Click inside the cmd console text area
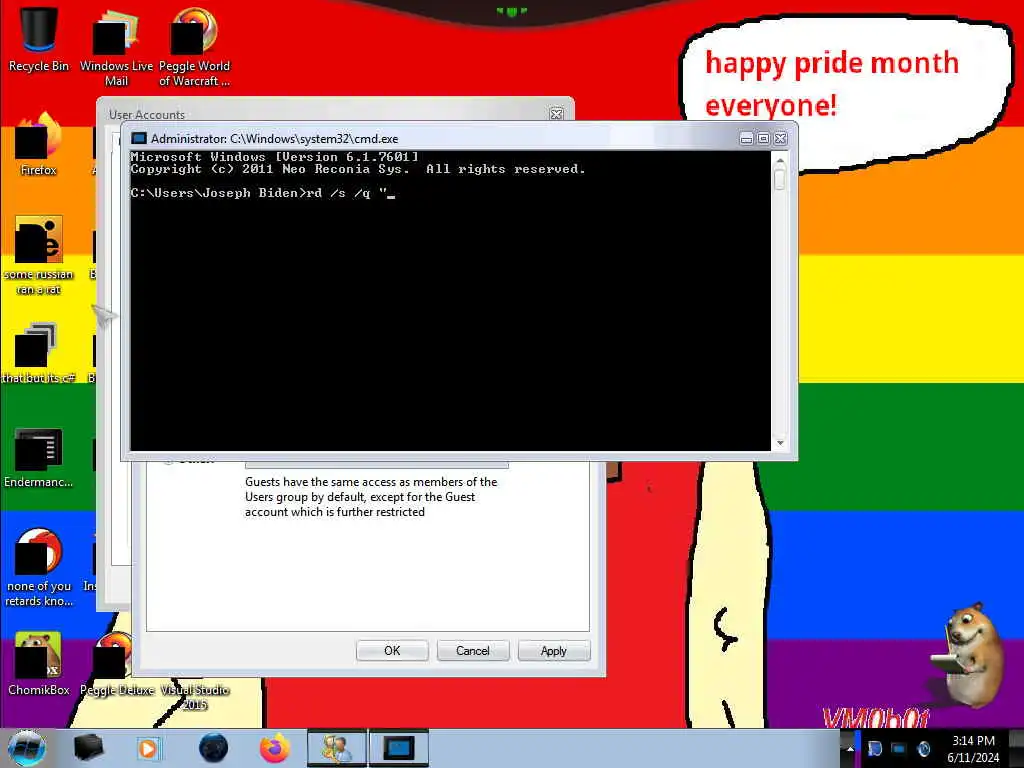Image resolution: width=1024 pixels, height=768 pixels. 451,300
